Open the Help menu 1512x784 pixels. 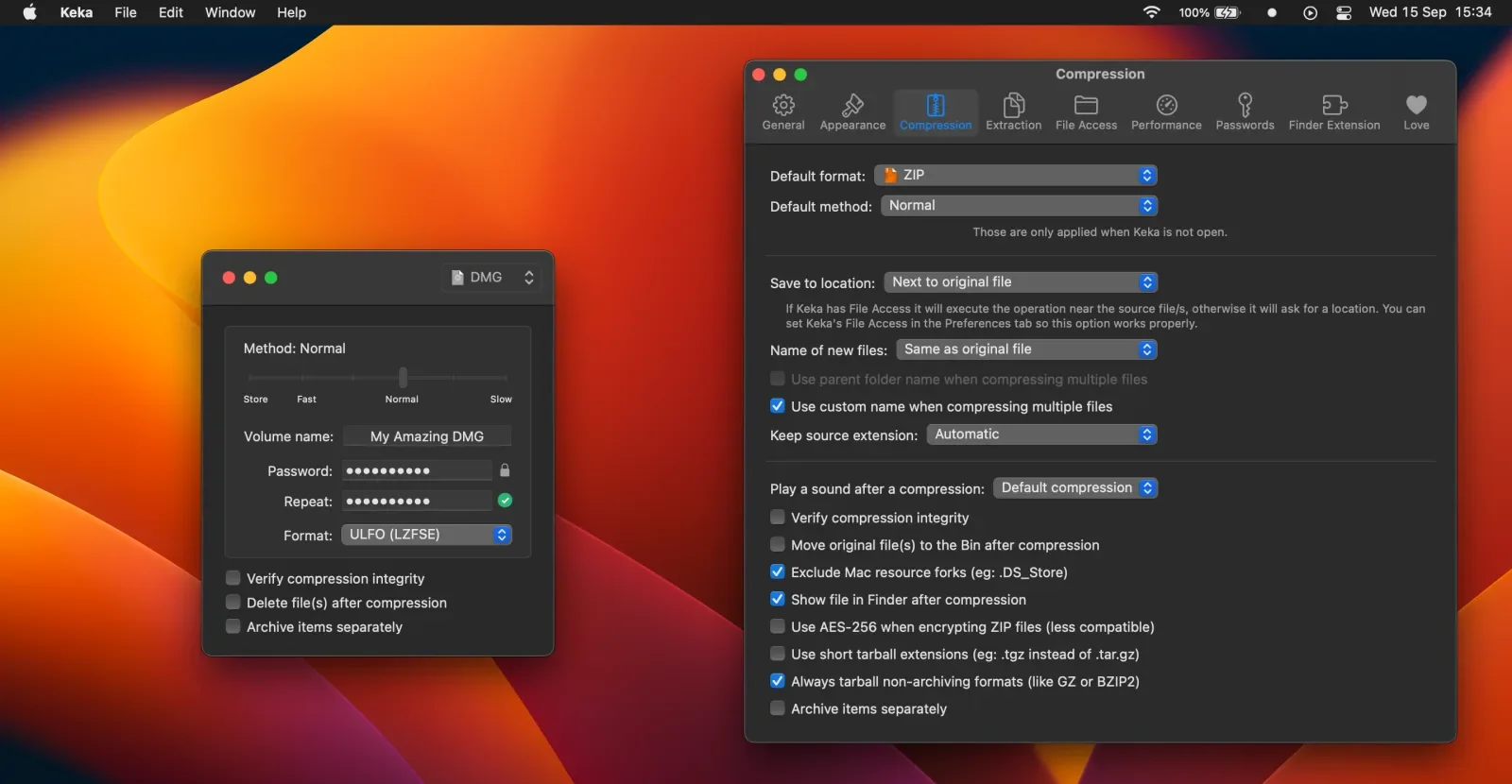[291, 12]
